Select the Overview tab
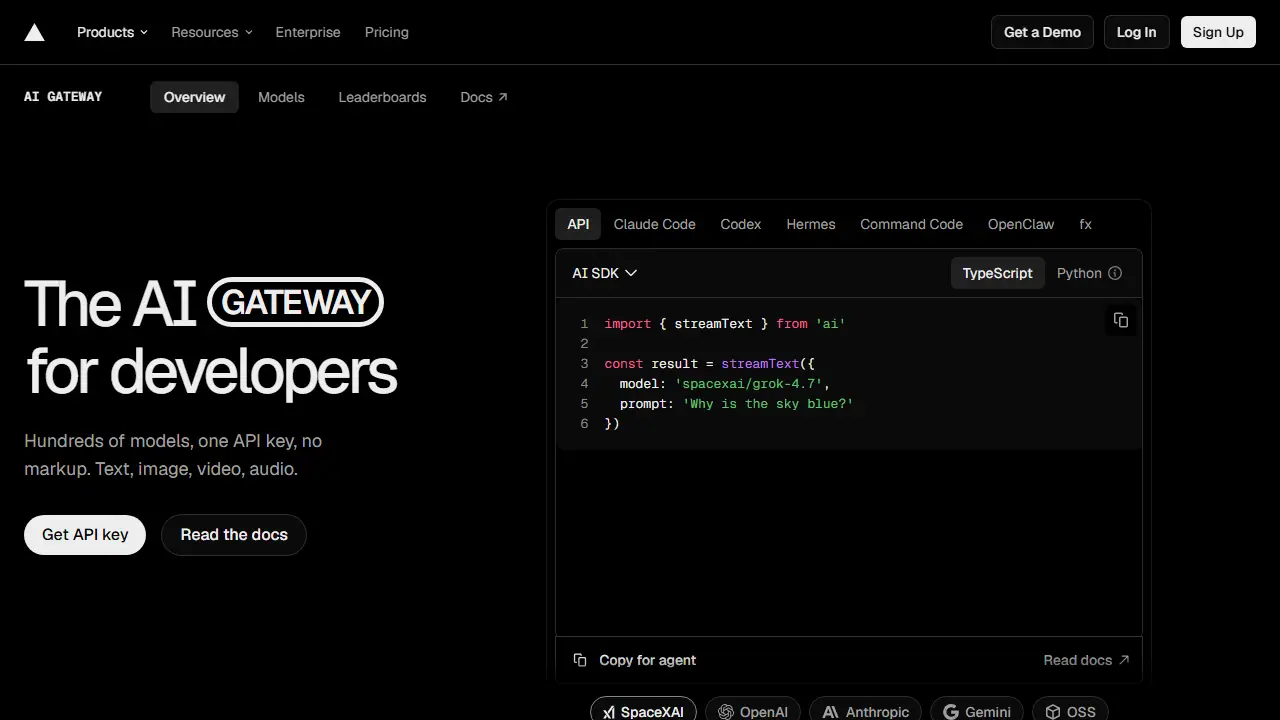Viewport: 1280px width, 720px height. (194, 97)
